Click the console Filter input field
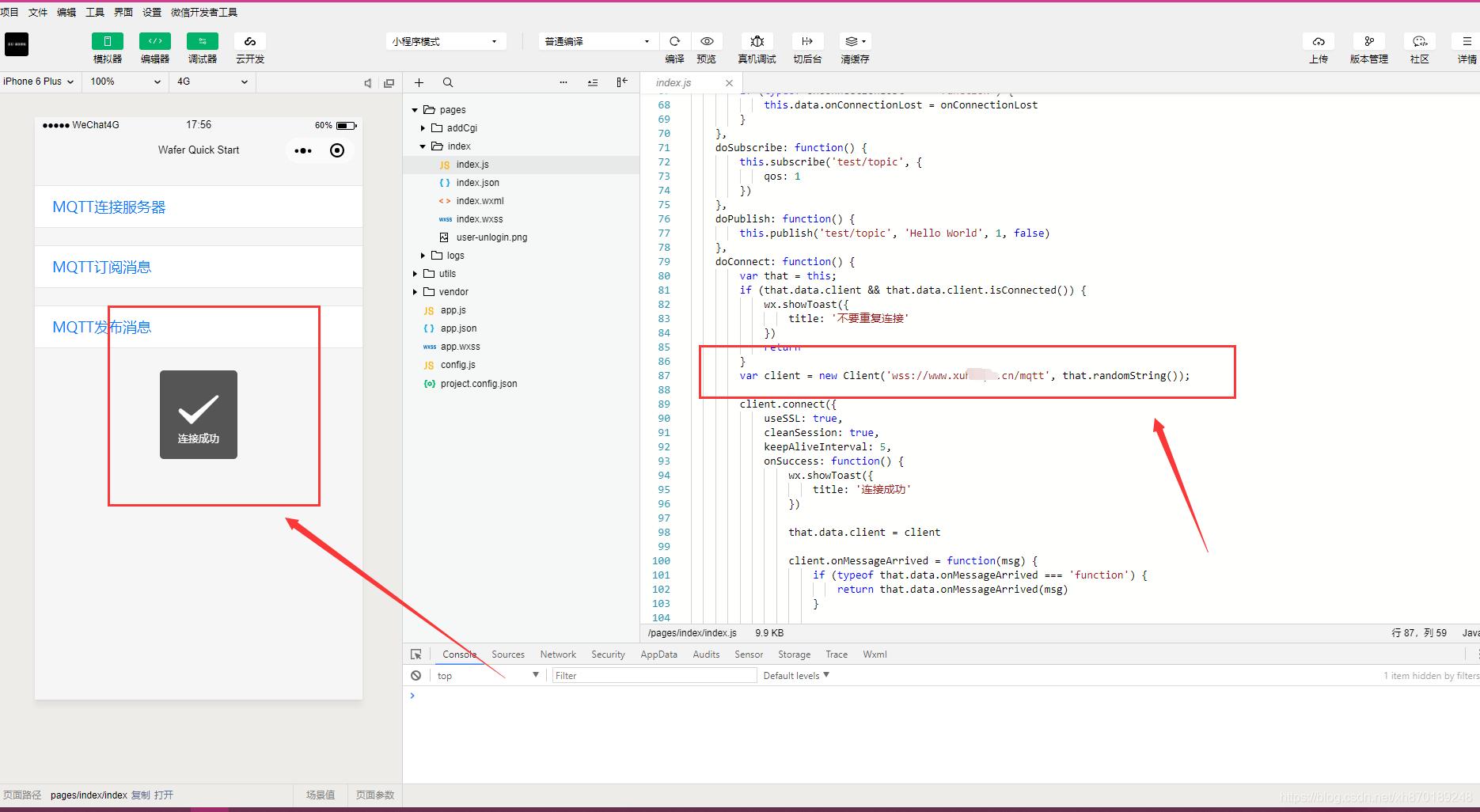This screenshot has height=812, width=1480. pos(655,676)
